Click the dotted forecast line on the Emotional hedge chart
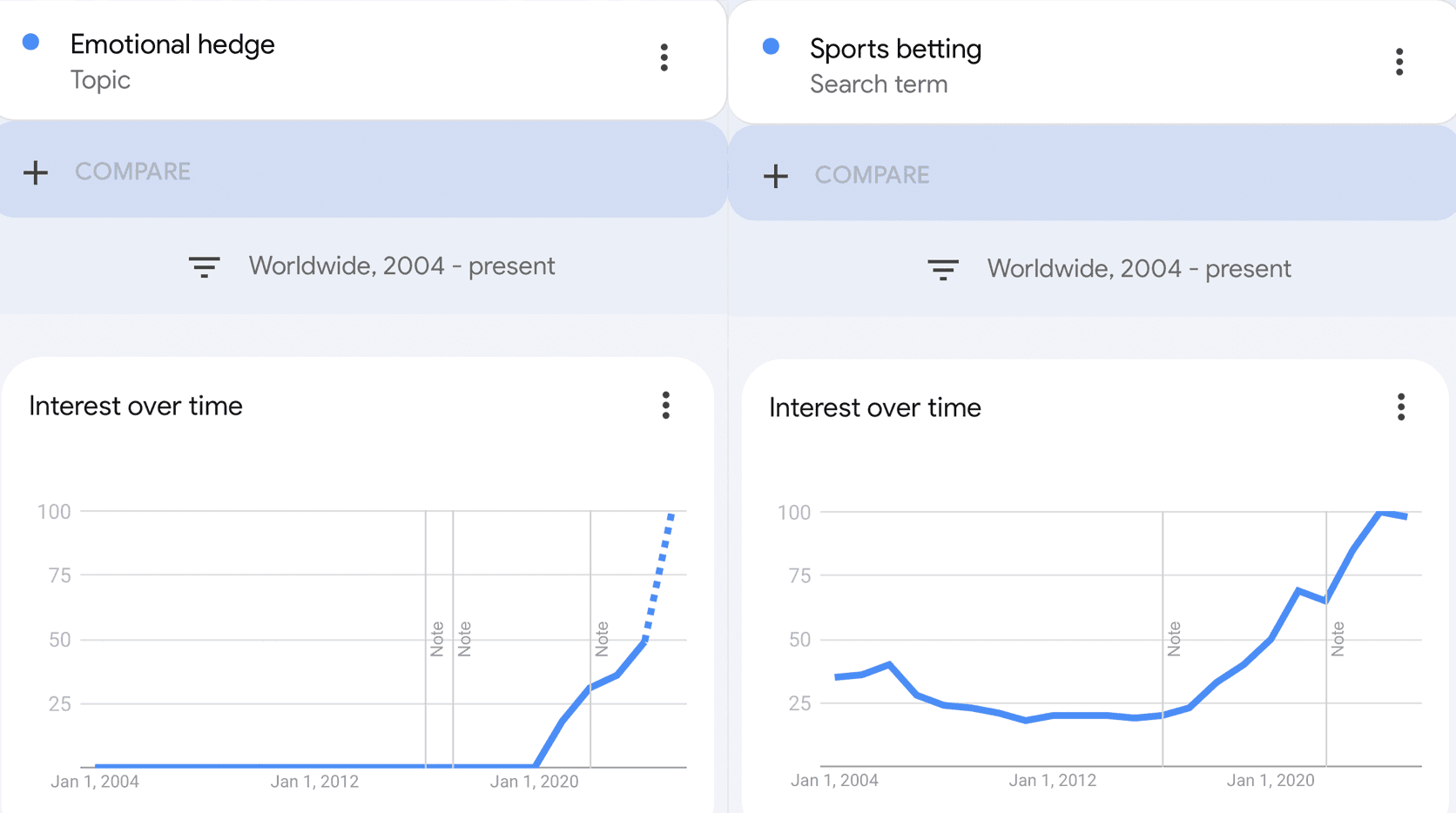This screenshot has width=1456, height=813. [x=659, y=575]
